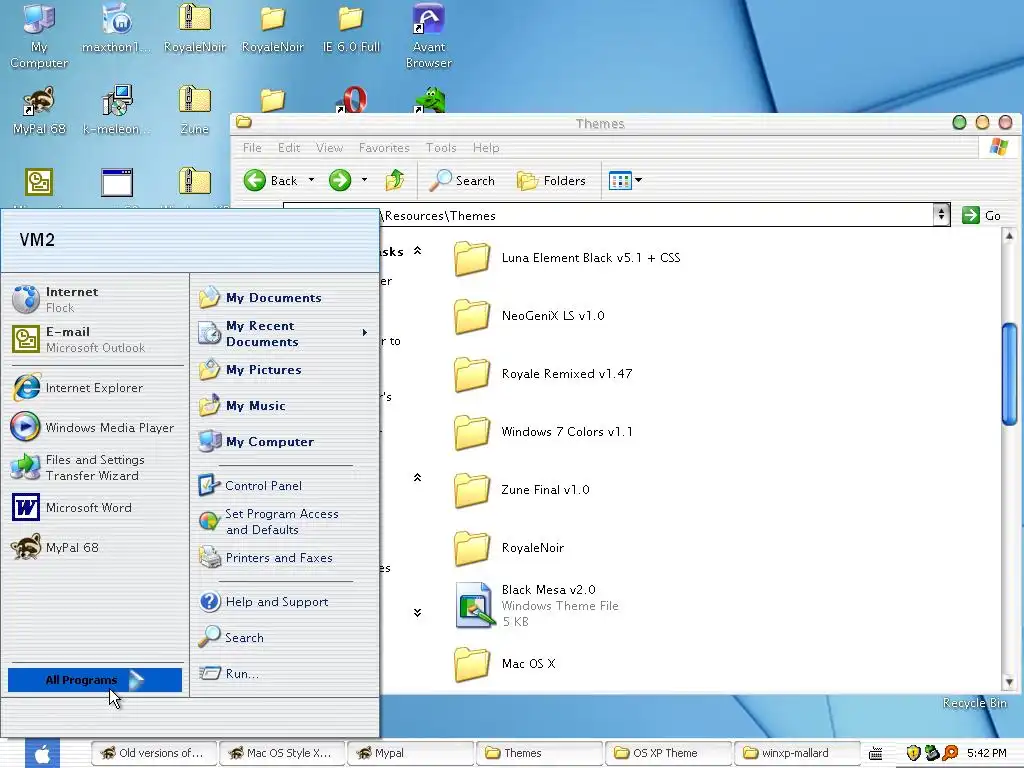Screen dimensions: 1024x768
Task: Toggle the Folders pane button
Action: click(551, 180)
